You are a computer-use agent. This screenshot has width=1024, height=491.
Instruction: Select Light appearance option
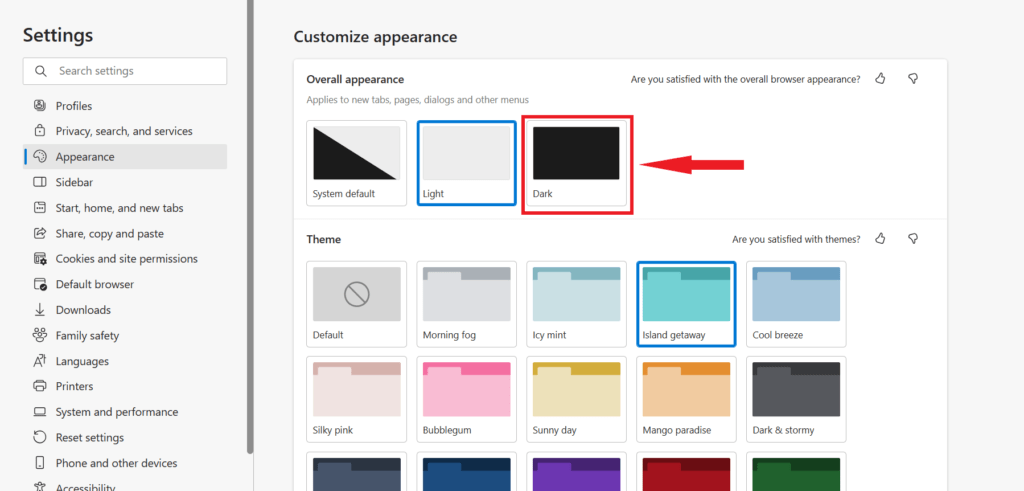tap(466, 163)
